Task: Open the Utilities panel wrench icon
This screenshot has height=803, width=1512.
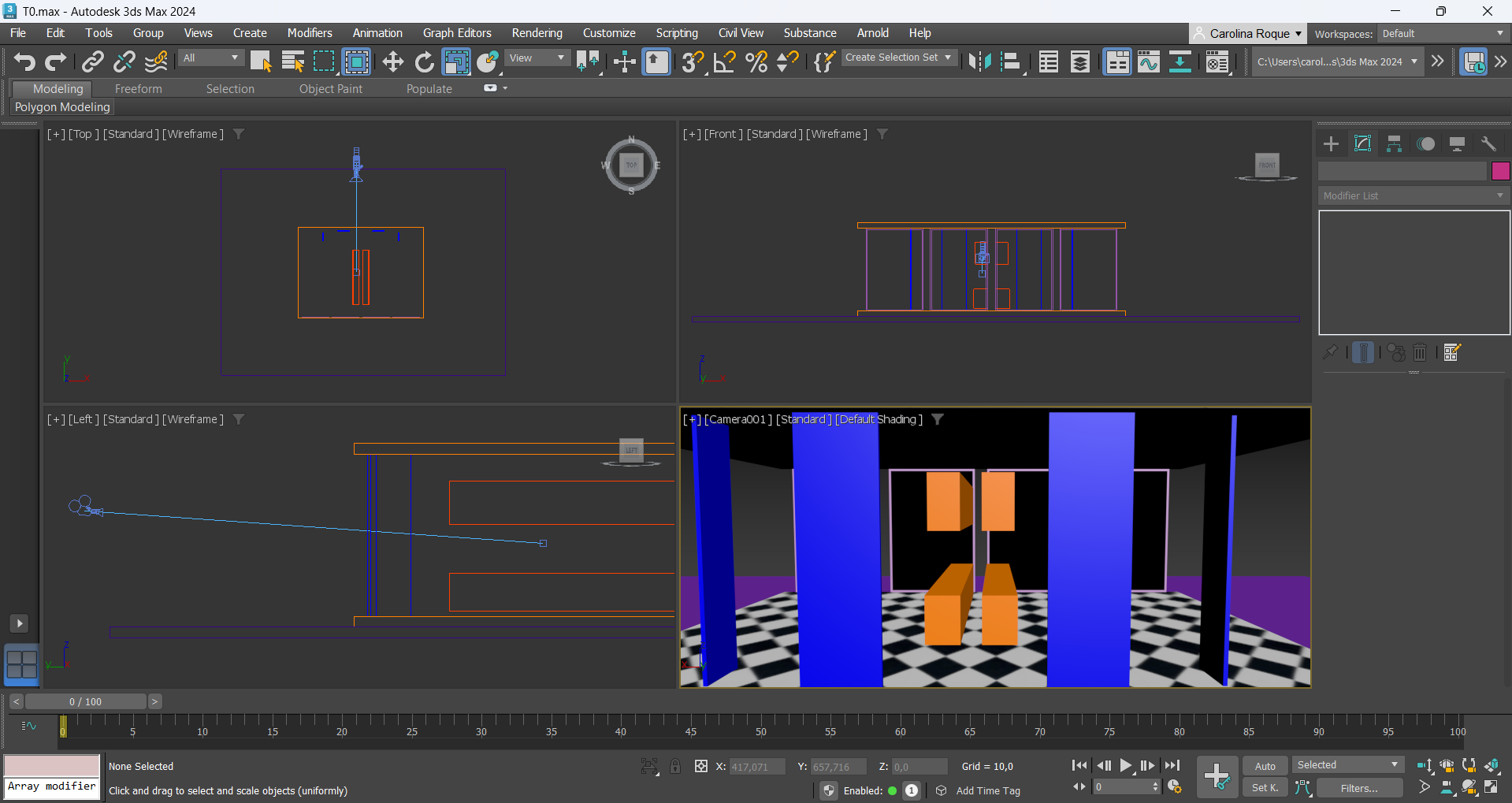Action: pos(1488,143)
